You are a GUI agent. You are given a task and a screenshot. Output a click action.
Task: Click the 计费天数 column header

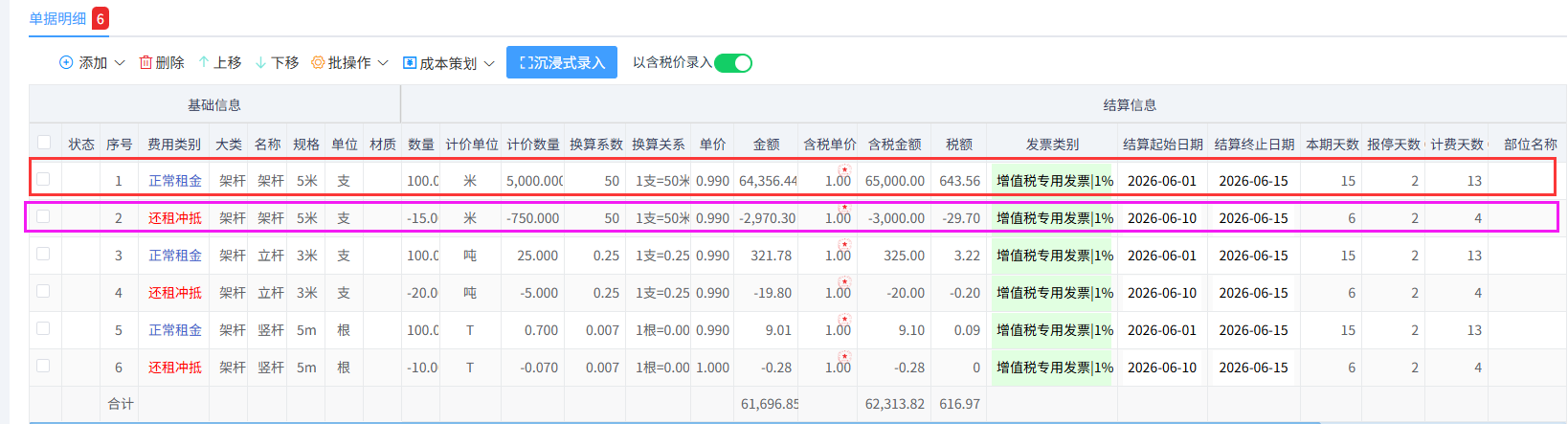[1457, 144]
